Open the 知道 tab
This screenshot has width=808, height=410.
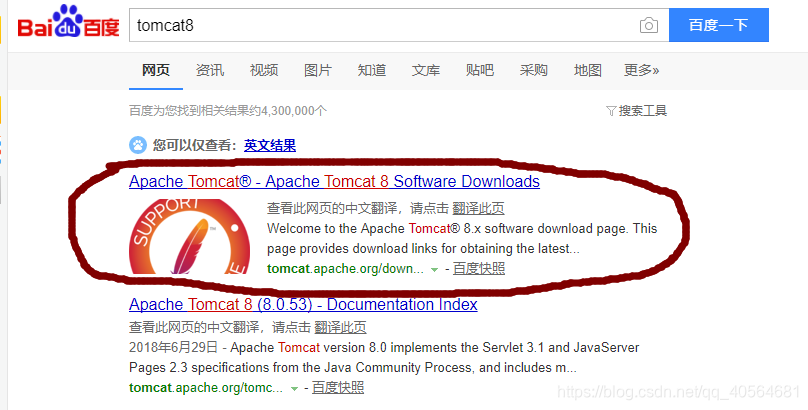tap(372, 70)
